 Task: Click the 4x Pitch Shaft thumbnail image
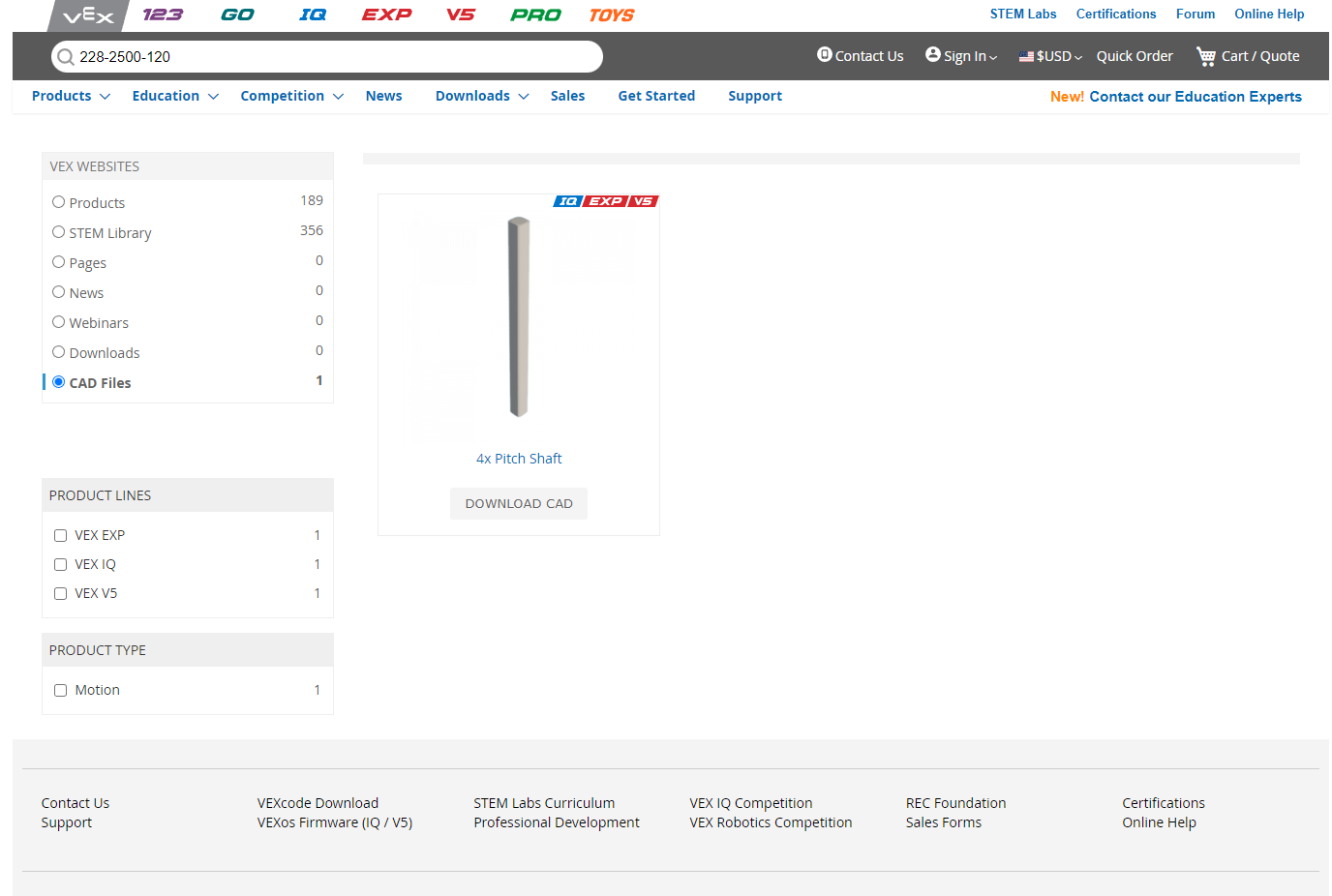click(519, 316)
